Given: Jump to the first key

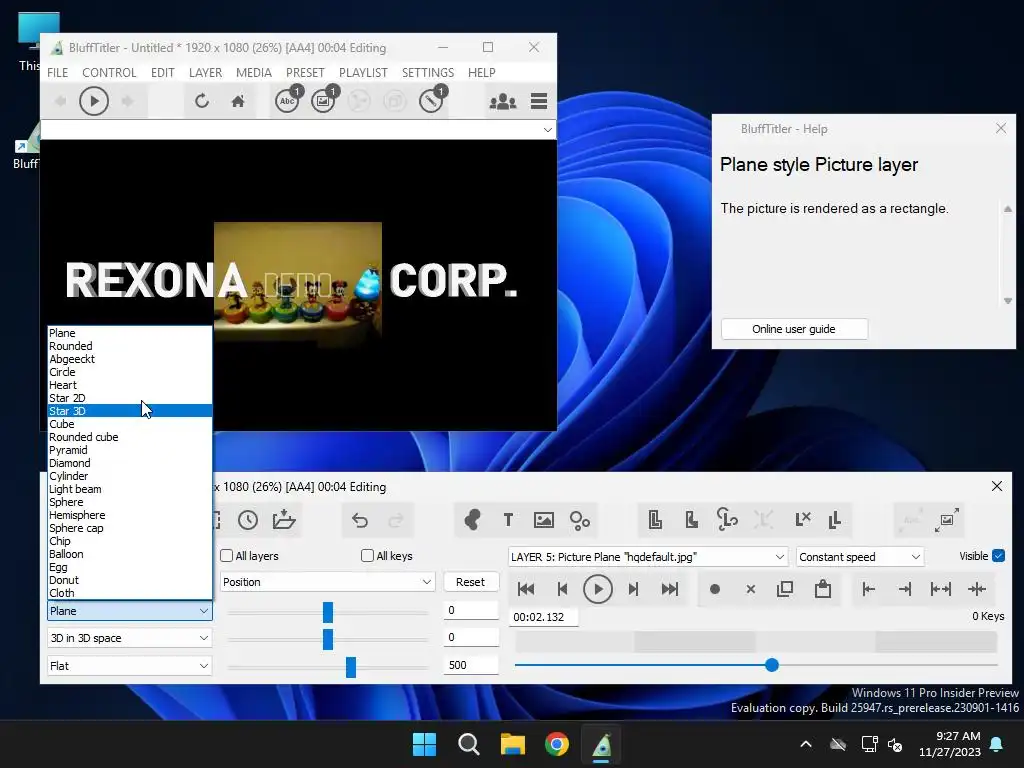Looking at the screenshot, I should 526,589.
